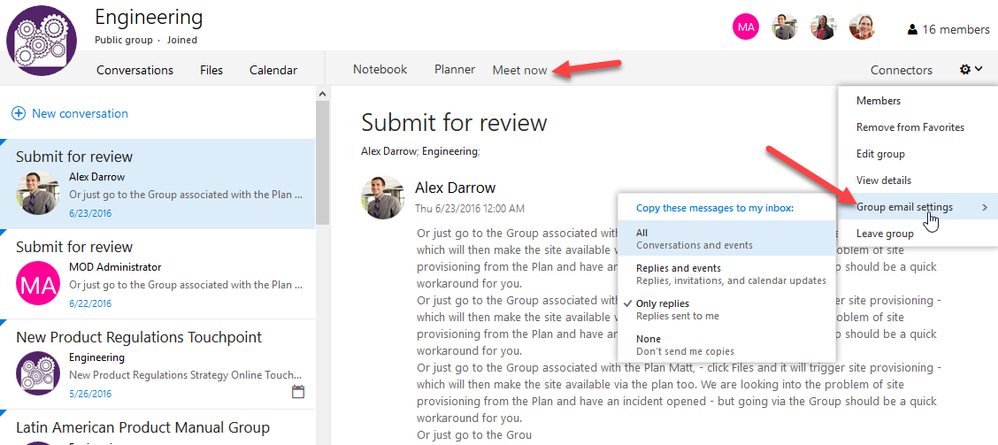Click the fourth member photo in header

[862, 27]
